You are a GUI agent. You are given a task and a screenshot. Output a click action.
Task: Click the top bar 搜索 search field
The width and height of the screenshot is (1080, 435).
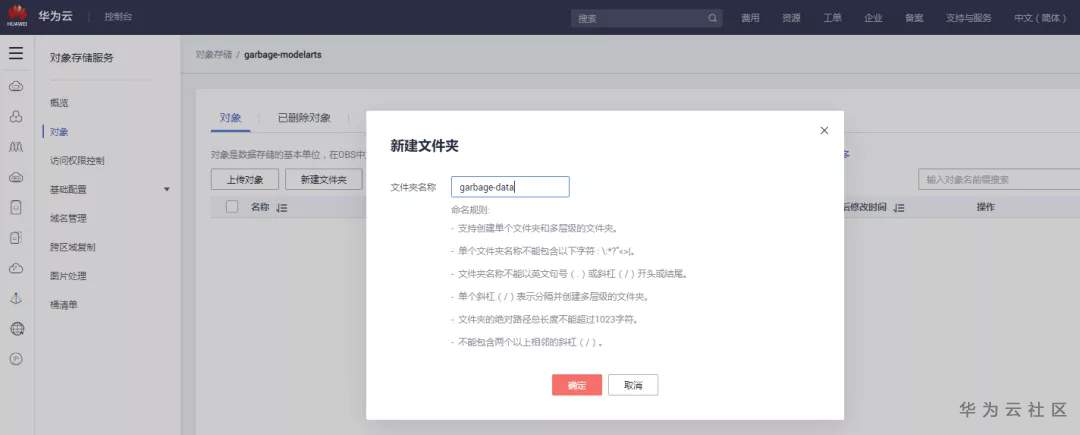tap(646, 19)
